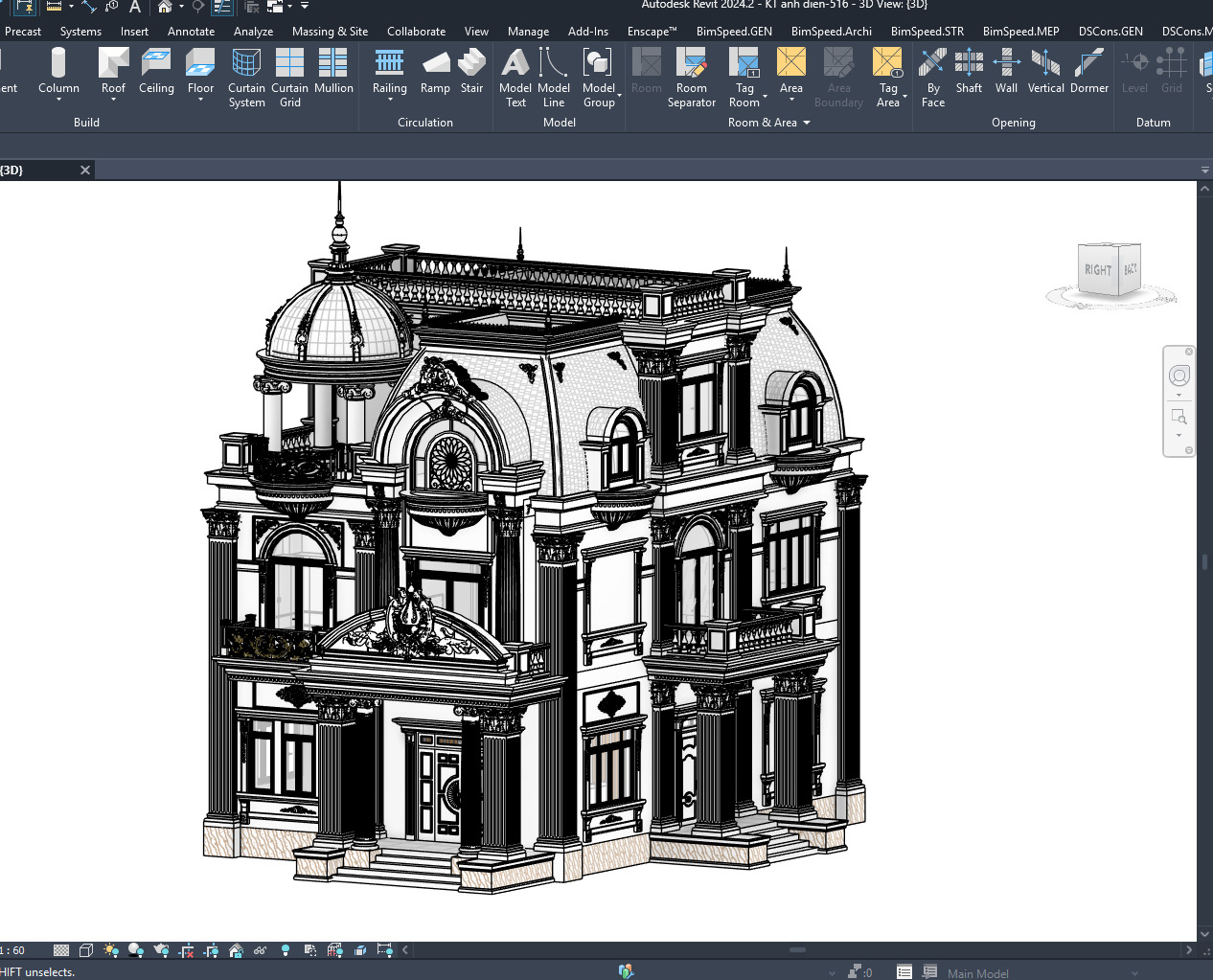This screenshot has height=980, width=1213.
Task: Select the Area tool
Action: click(790, 73)
